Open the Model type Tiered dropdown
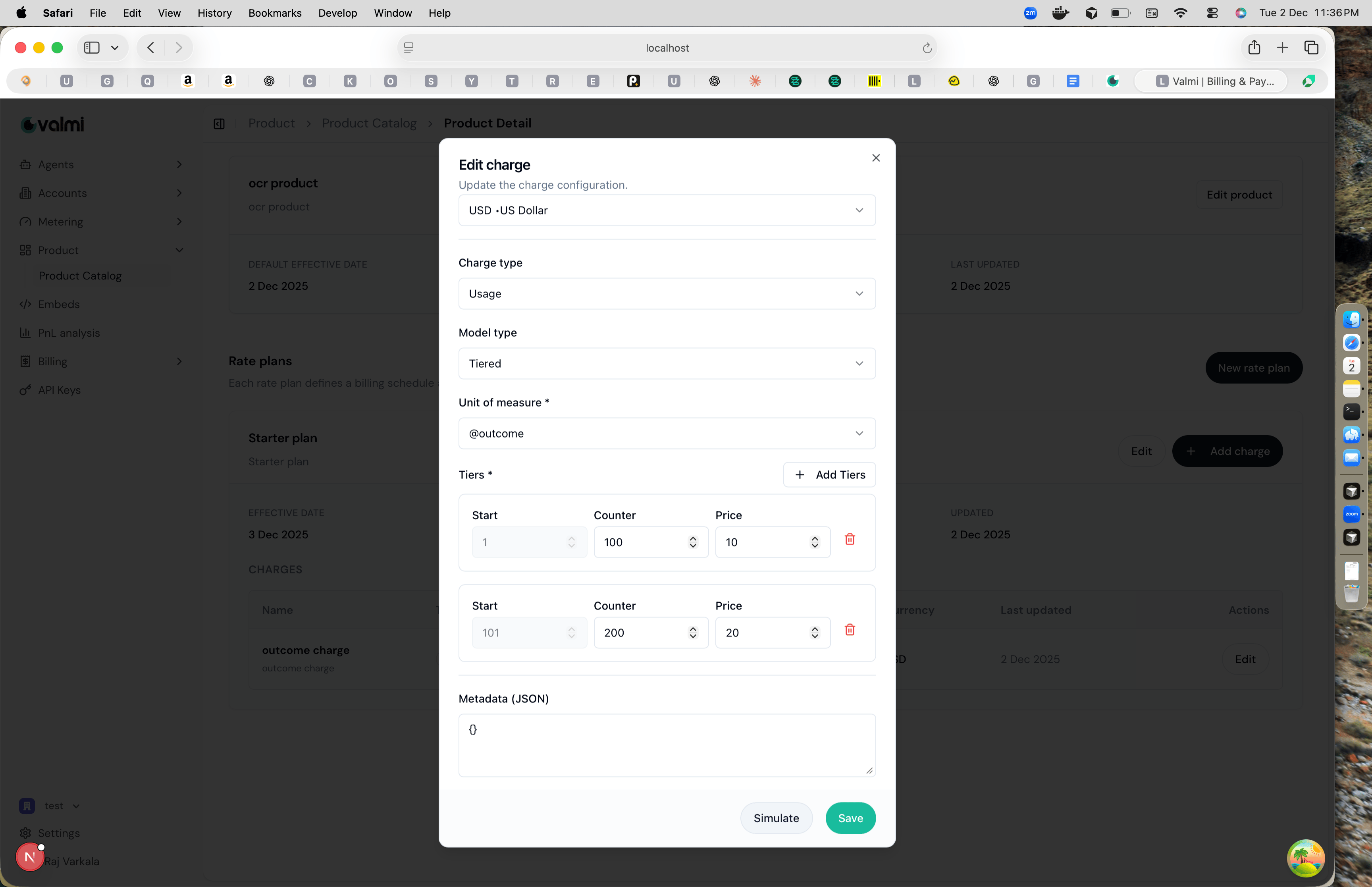The width and height of the screenshot is (1372, 887). (667, 363)
